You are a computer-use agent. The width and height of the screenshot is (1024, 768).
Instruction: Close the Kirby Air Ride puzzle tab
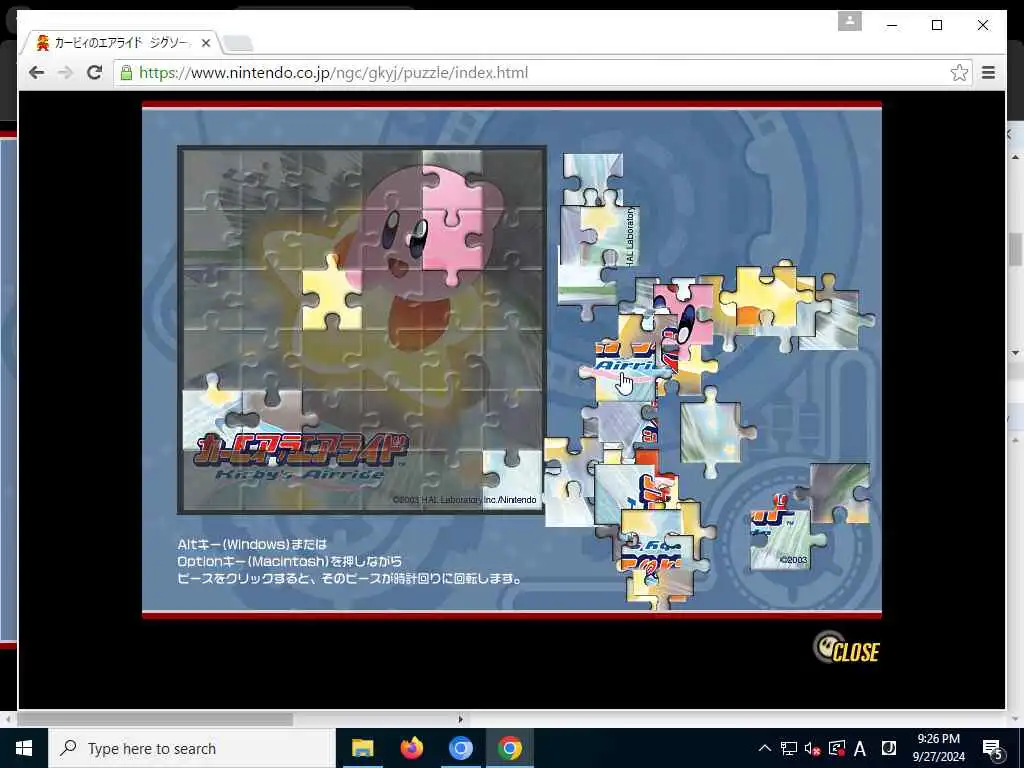point(206,43)
